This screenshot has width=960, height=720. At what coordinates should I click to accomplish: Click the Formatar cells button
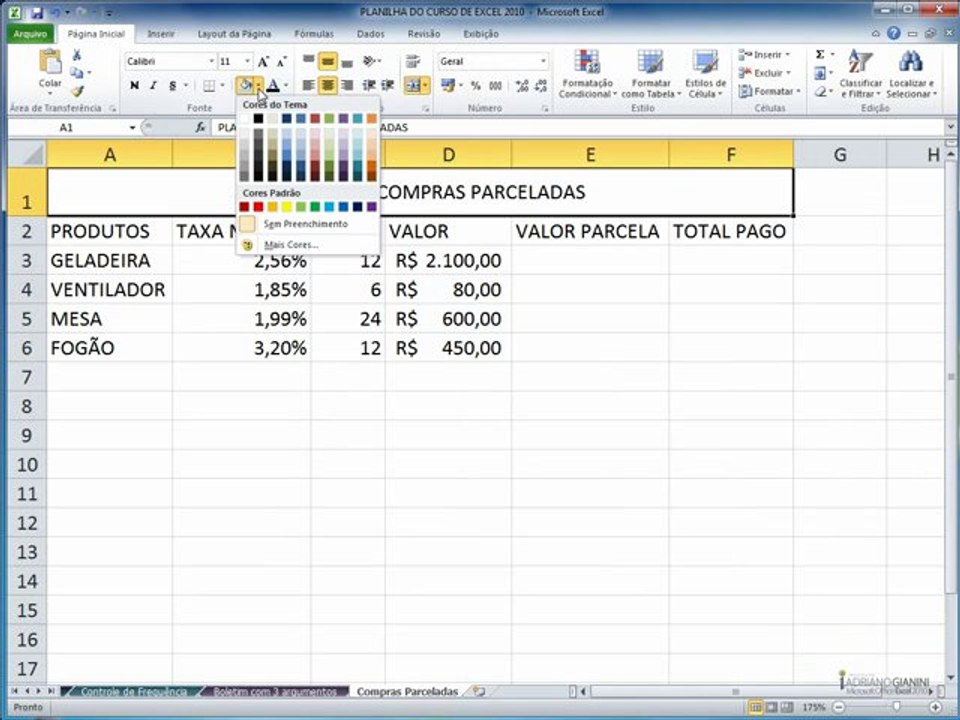point(770,91)
